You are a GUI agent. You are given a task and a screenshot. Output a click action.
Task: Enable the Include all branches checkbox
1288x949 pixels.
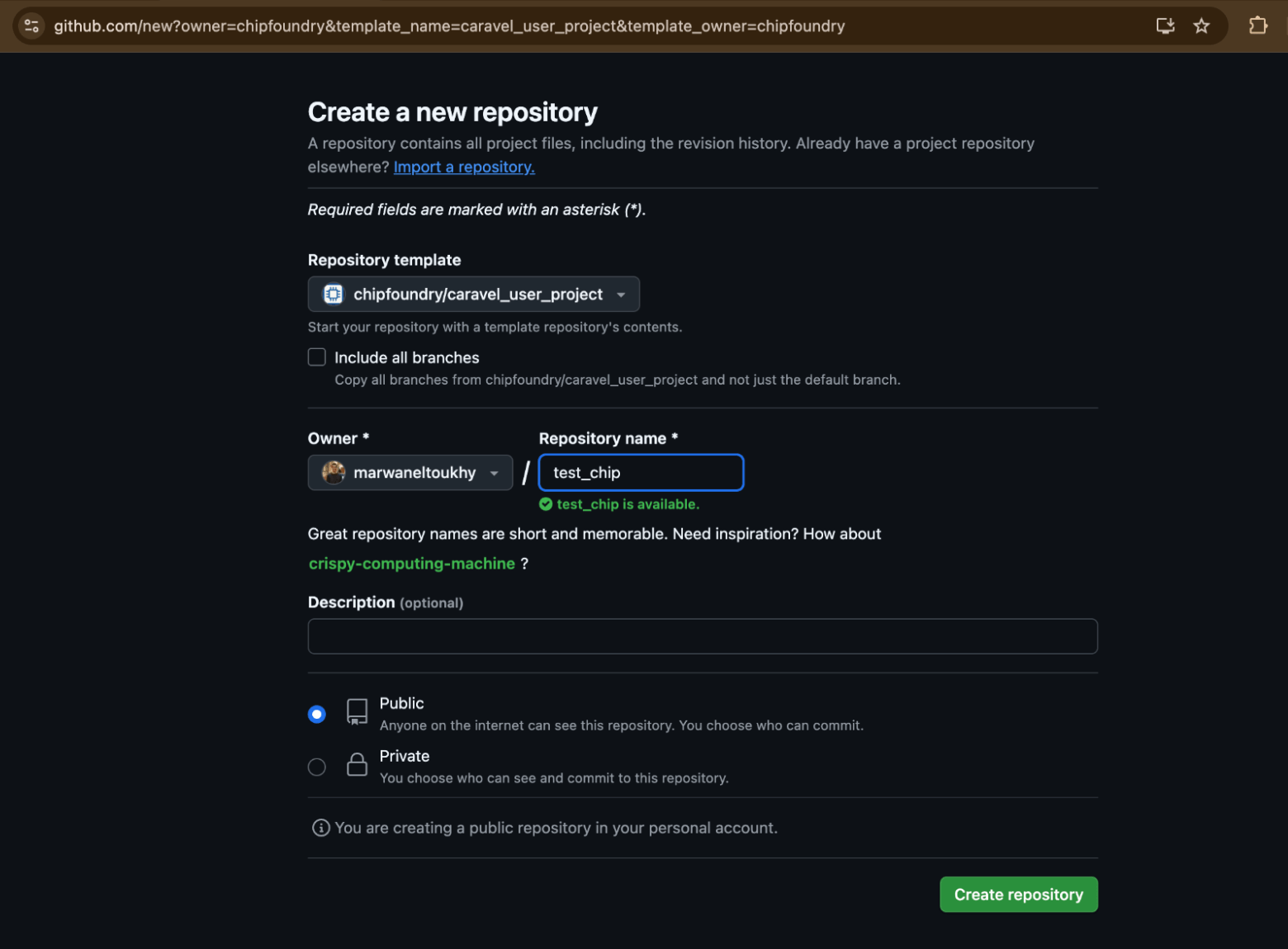click(x=317, y=357)
